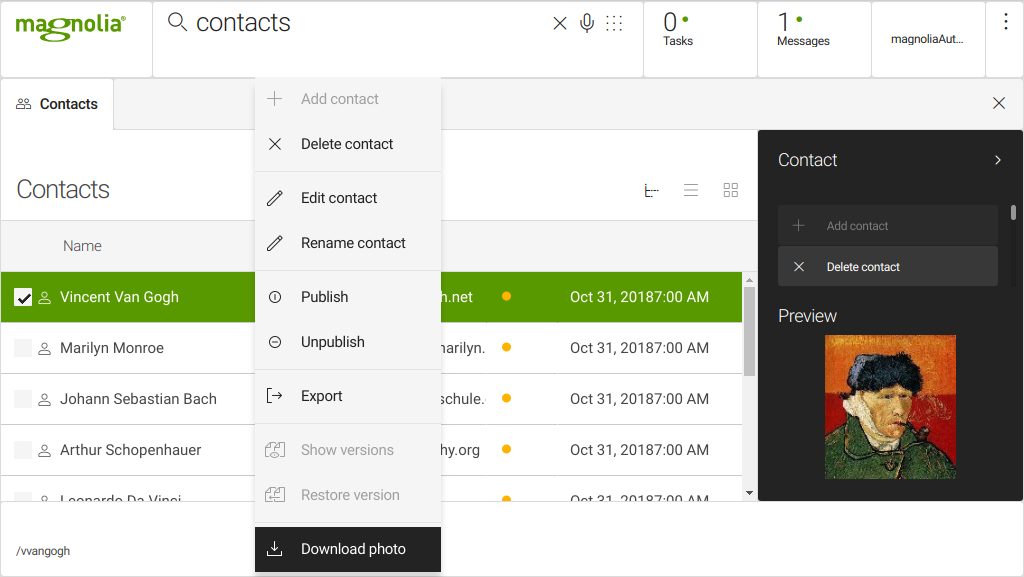This screenshot has height=577, width=1024.
Task: Switch to tree view layout
Action: pyautogui.click(x=651, y=190)
